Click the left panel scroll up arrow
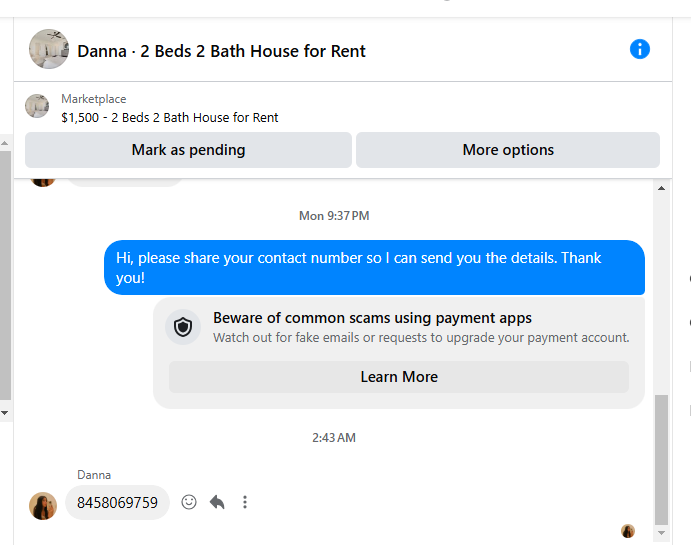The width and height of the screenshot is (691, 545). click(x=4, y=143)
